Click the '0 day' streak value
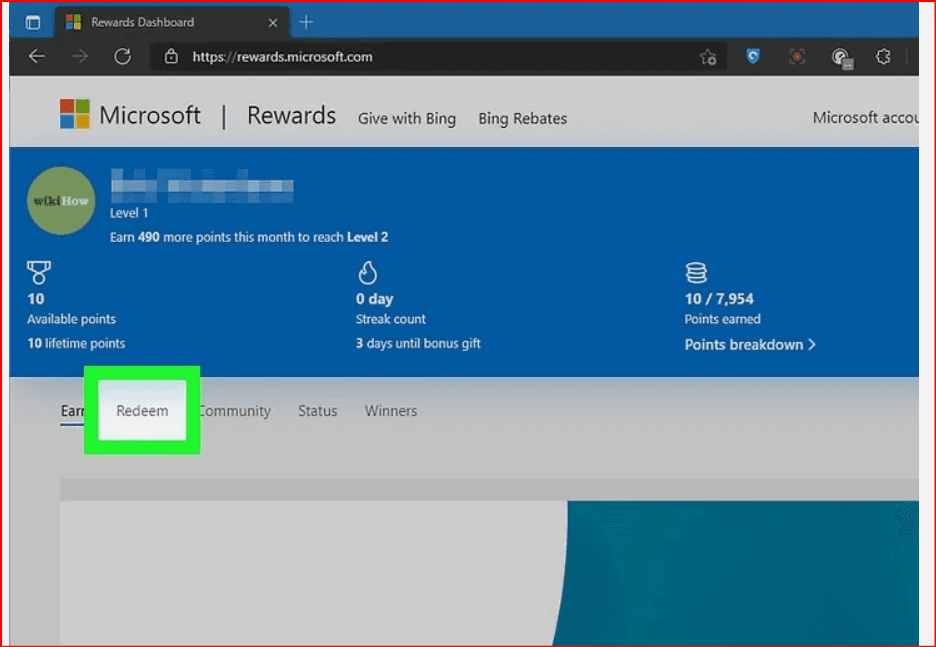 (x=374, y=298)
